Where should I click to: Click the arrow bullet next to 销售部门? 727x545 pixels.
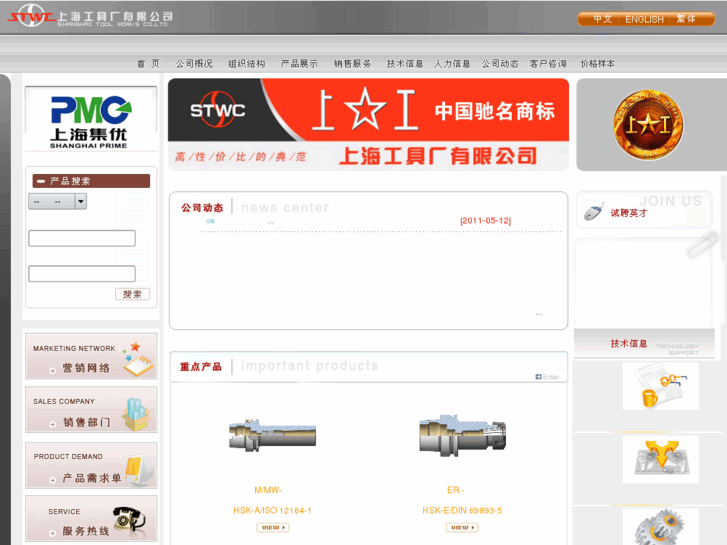(x=52, y=424)
